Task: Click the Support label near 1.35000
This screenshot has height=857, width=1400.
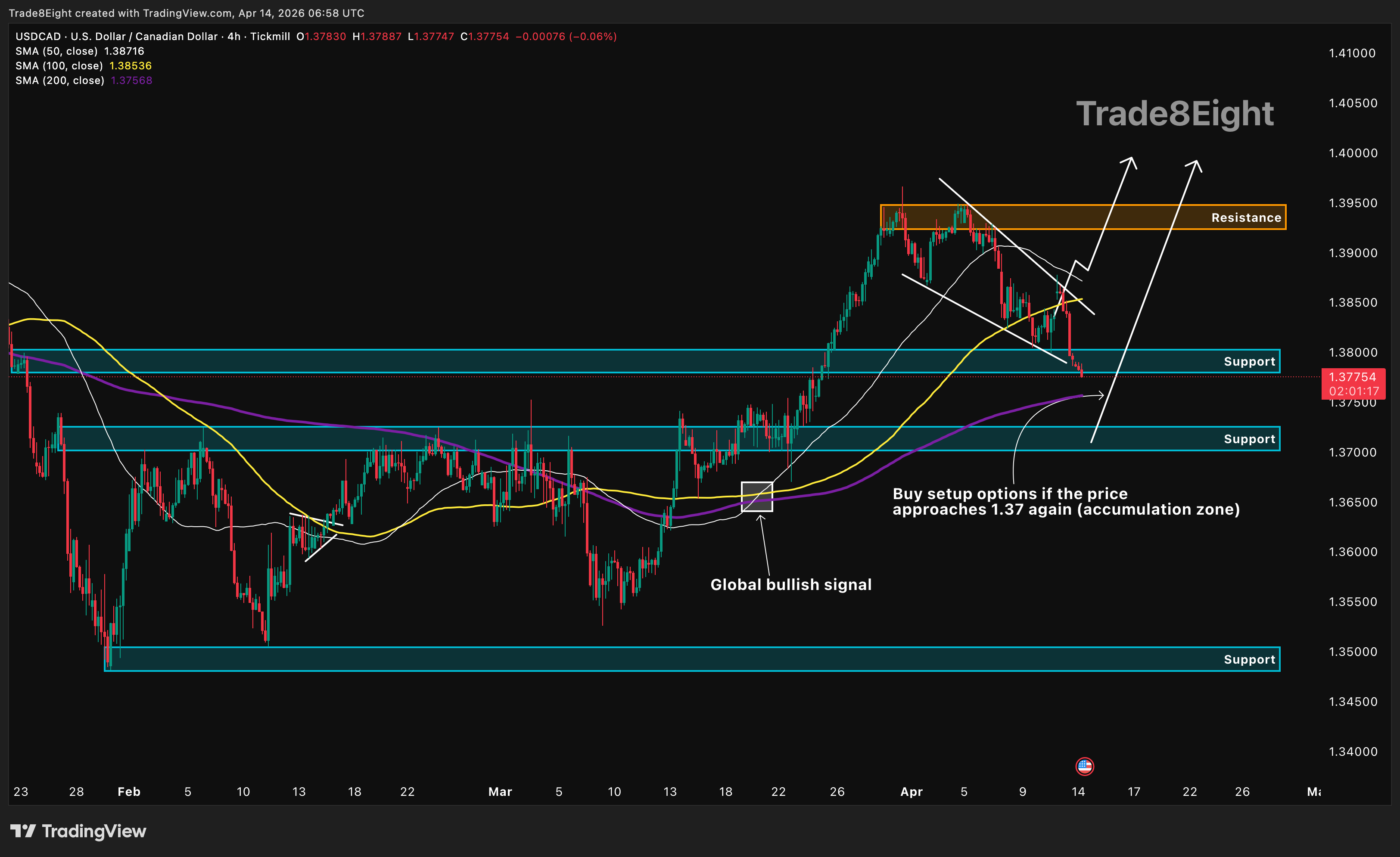Action: click(1249, 659)
